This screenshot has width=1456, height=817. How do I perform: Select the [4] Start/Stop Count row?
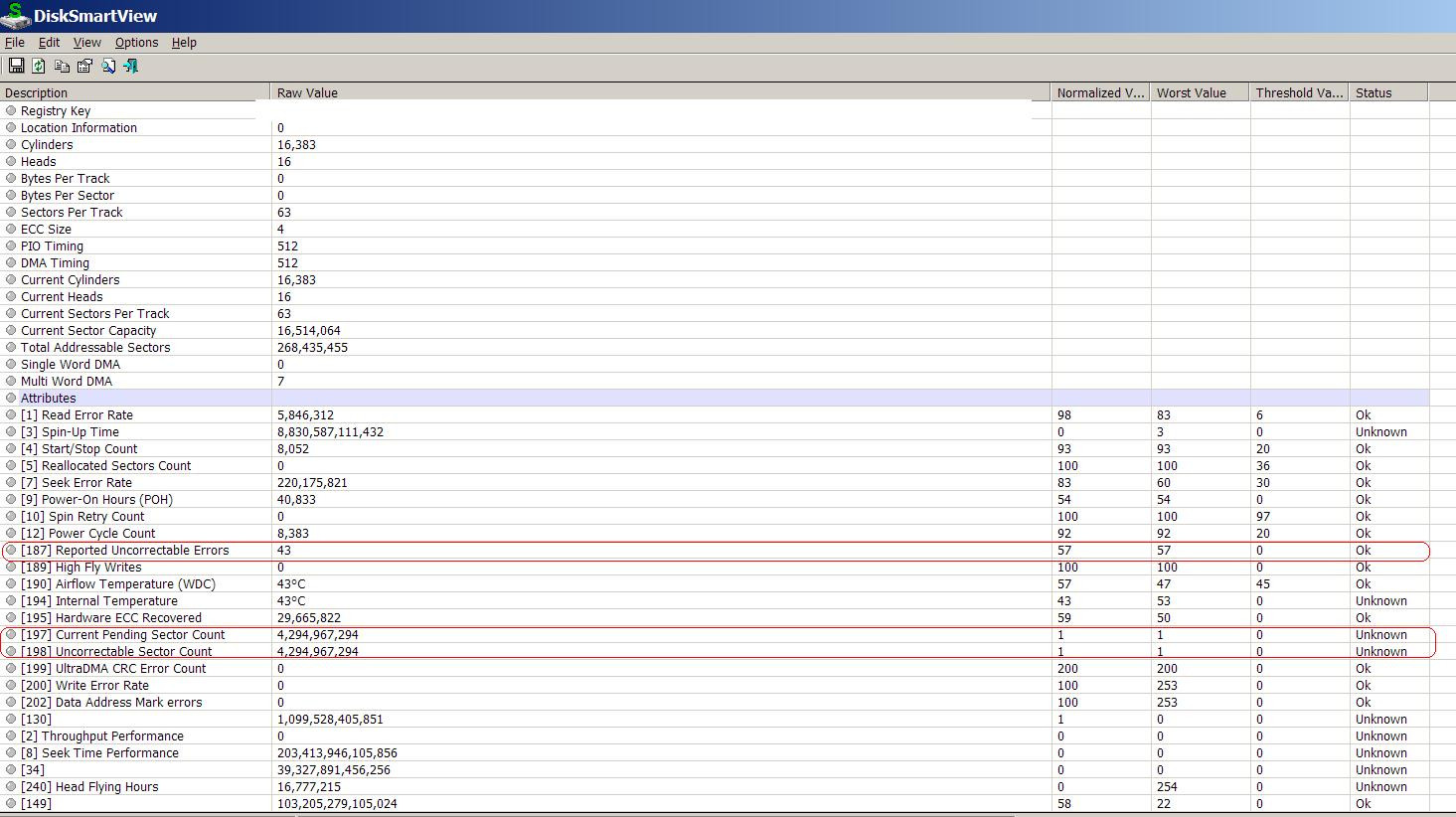click(715, 448)
